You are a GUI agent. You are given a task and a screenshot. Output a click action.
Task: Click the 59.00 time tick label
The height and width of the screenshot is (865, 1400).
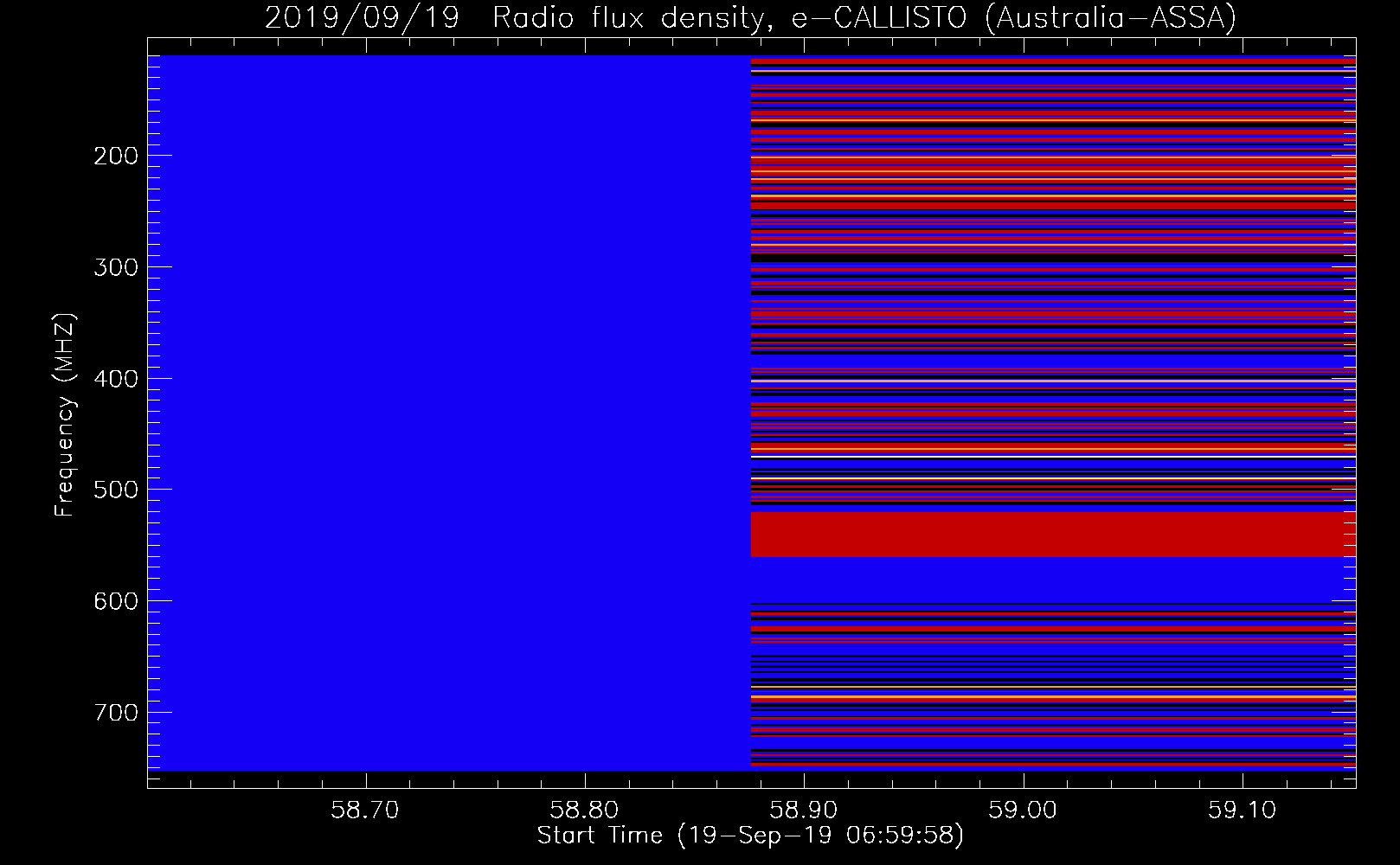tap(1024, 811)
